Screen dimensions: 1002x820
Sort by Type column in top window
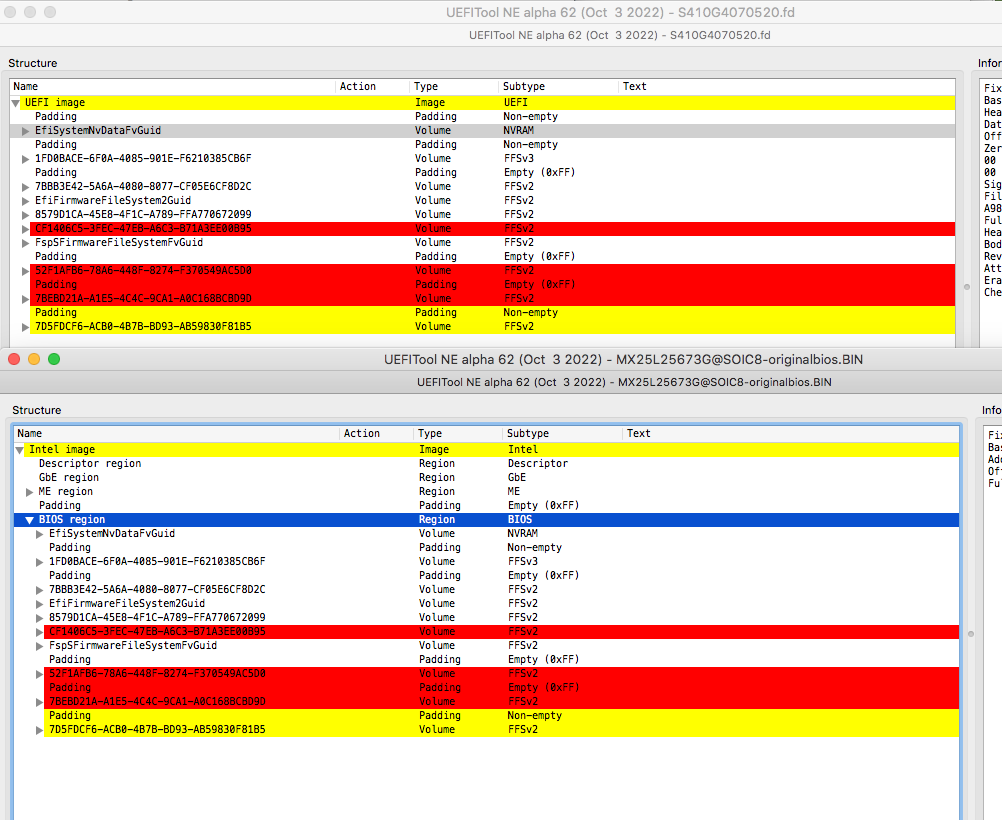(454, 86)
